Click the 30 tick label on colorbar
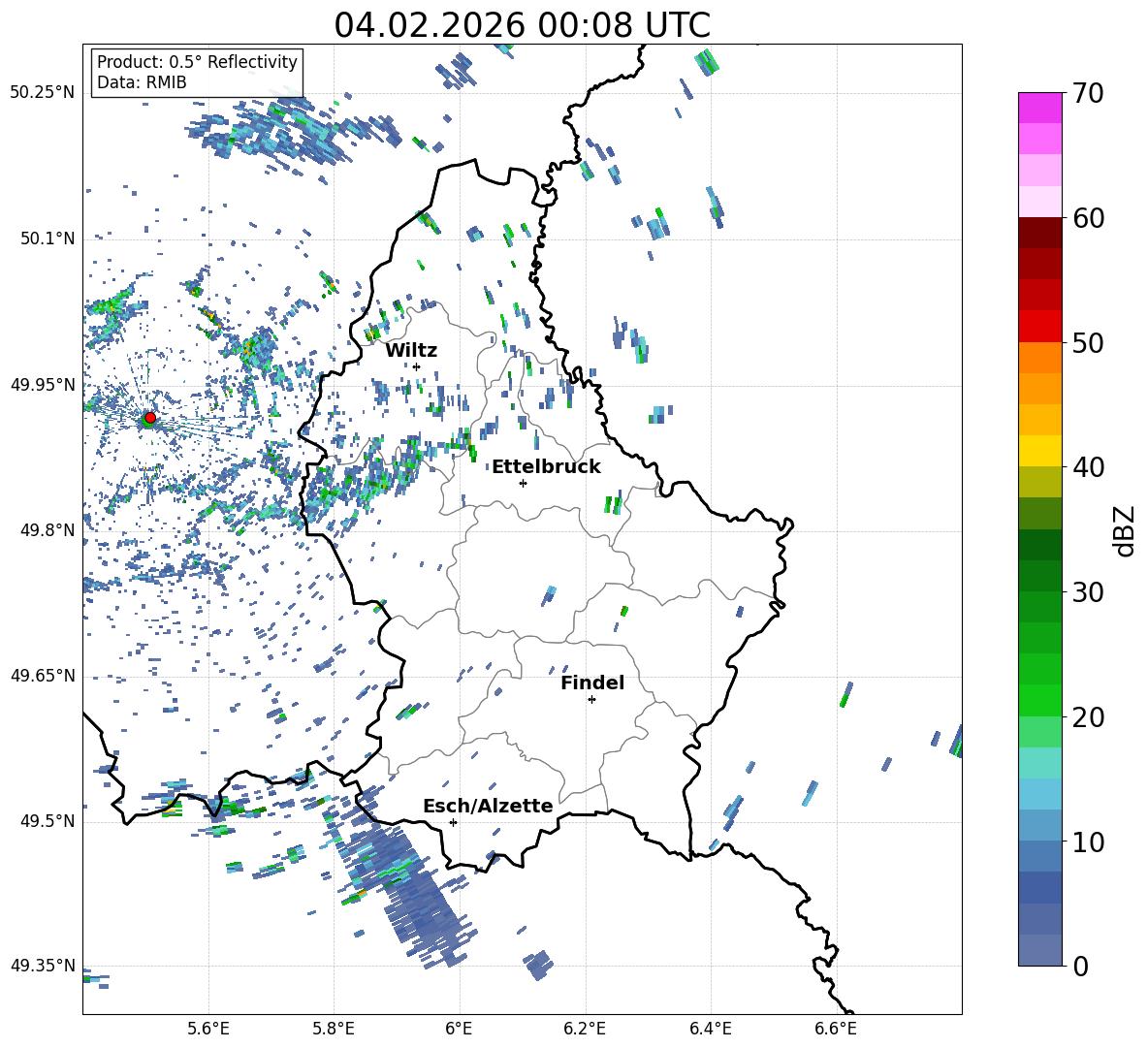Image resolution: width=1148 pixels, height=1048 pixels. point(1089,592)
